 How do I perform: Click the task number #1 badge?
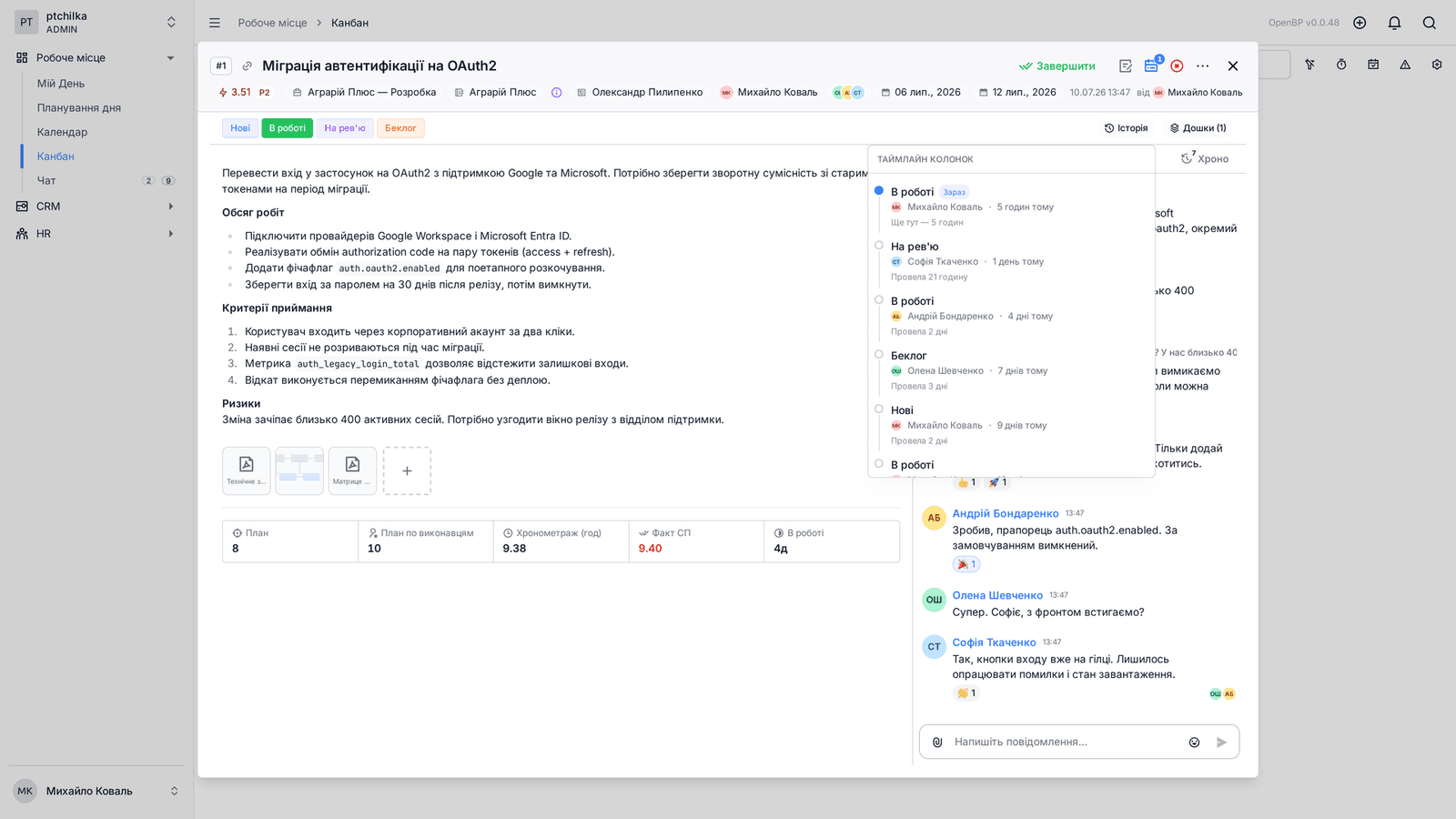click(x=220, y=66)
